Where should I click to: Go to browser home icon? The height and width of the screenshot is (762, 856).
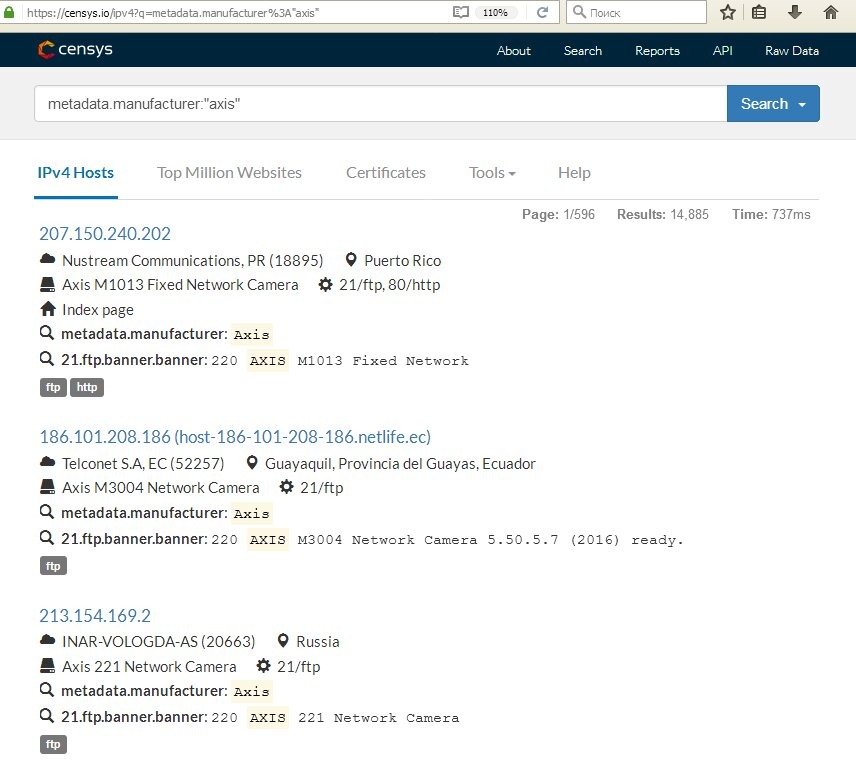(x=831, y=12)
